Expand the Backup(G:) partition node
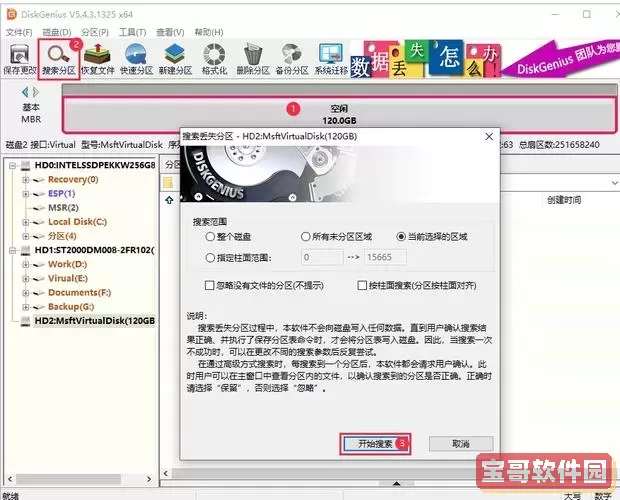This screenshot has width=620, height=500. coord(25,307)
